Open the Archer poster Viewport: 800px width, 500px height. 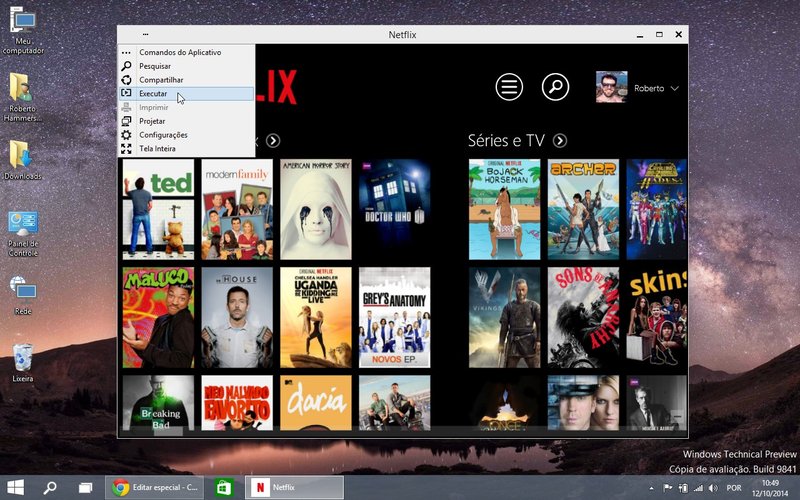tap(583, 209)
